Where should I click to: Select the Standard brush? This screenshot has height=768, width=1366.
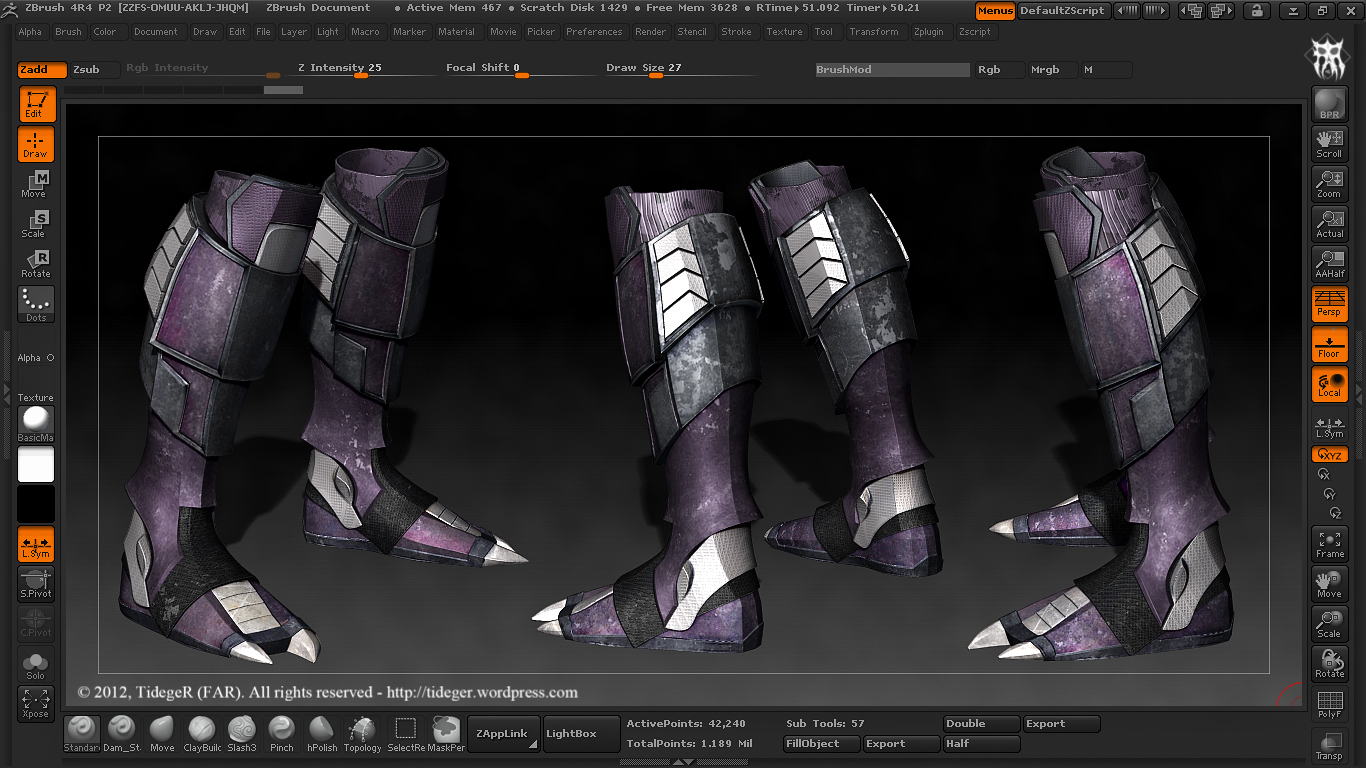pyautogui.click(x=82, y=734)
